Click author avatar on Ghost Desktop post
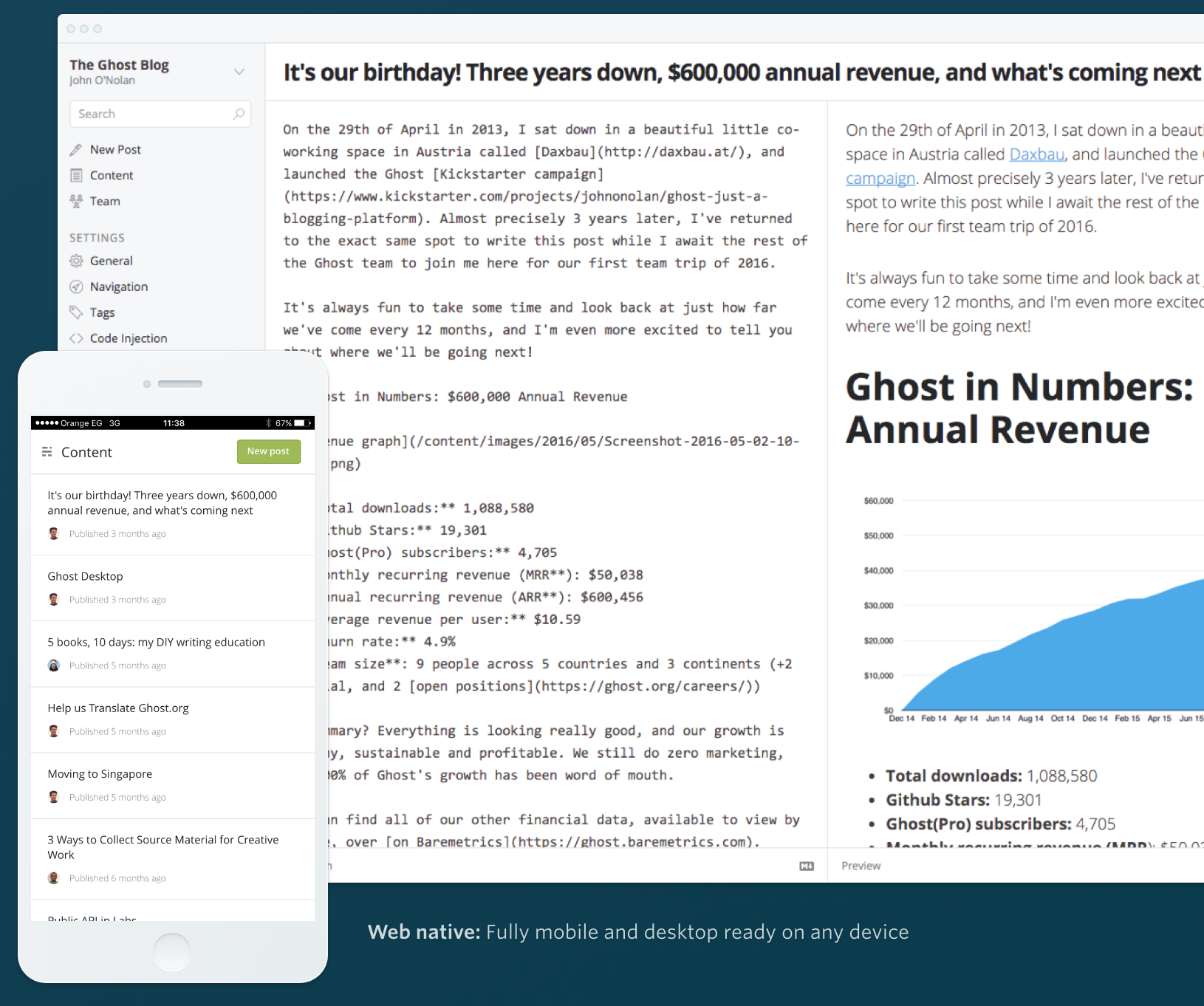The image size is (1204, 1006). coord(53,599)
